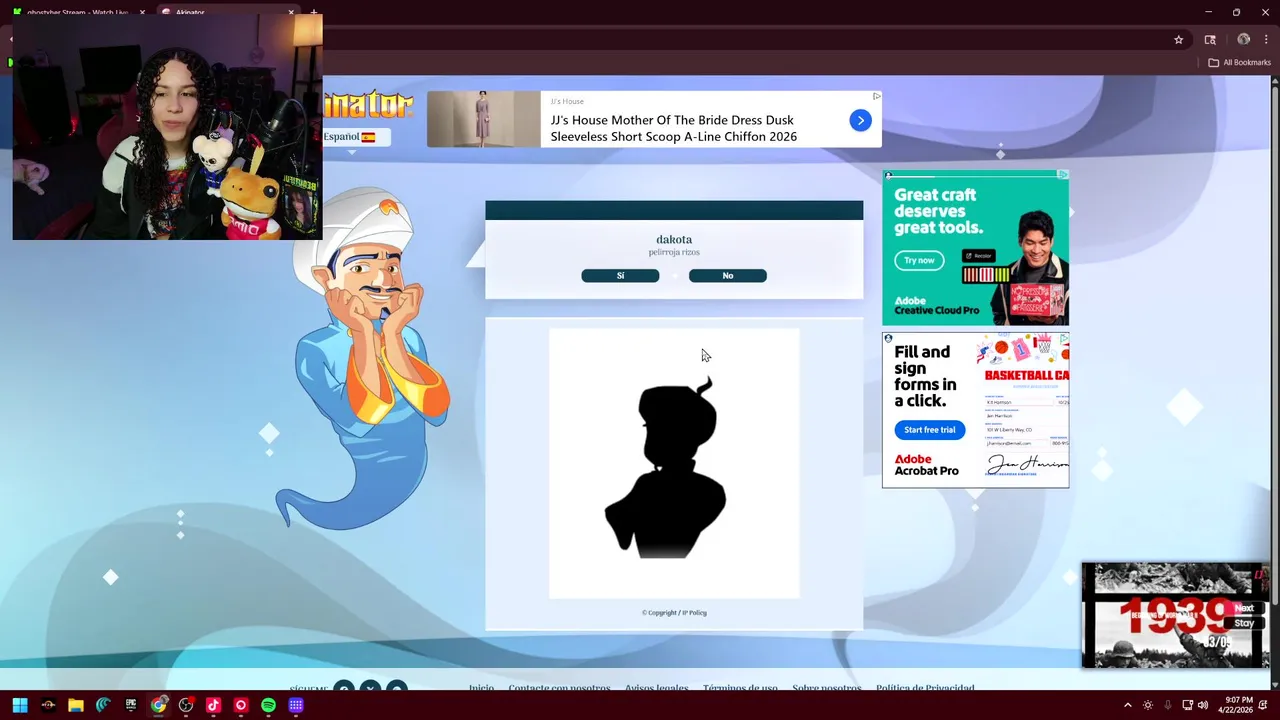Image resolution: width=1280 pixels, height=720 pixels.
Task: Open Avisos legales footer link
Action: [x=656, y=688]
